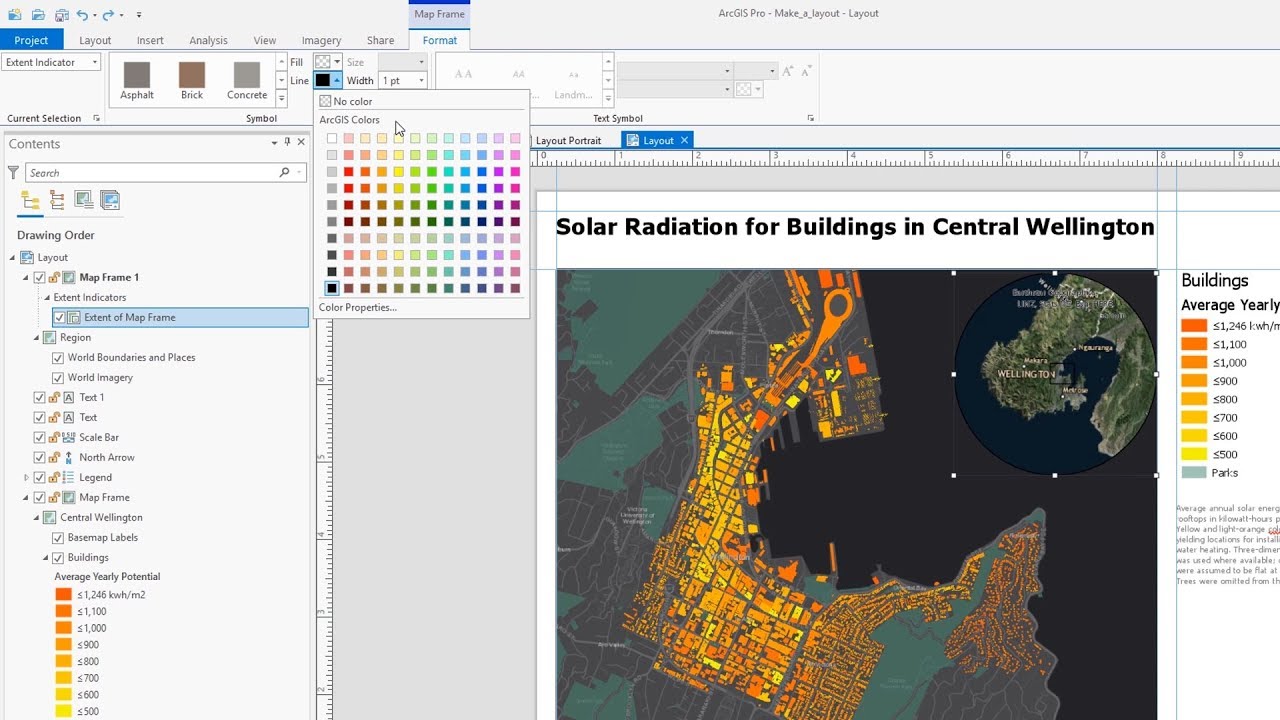1280x720 pixels.
Task: Click the filter icon in Contents panel
Action: tap(11, 172)
